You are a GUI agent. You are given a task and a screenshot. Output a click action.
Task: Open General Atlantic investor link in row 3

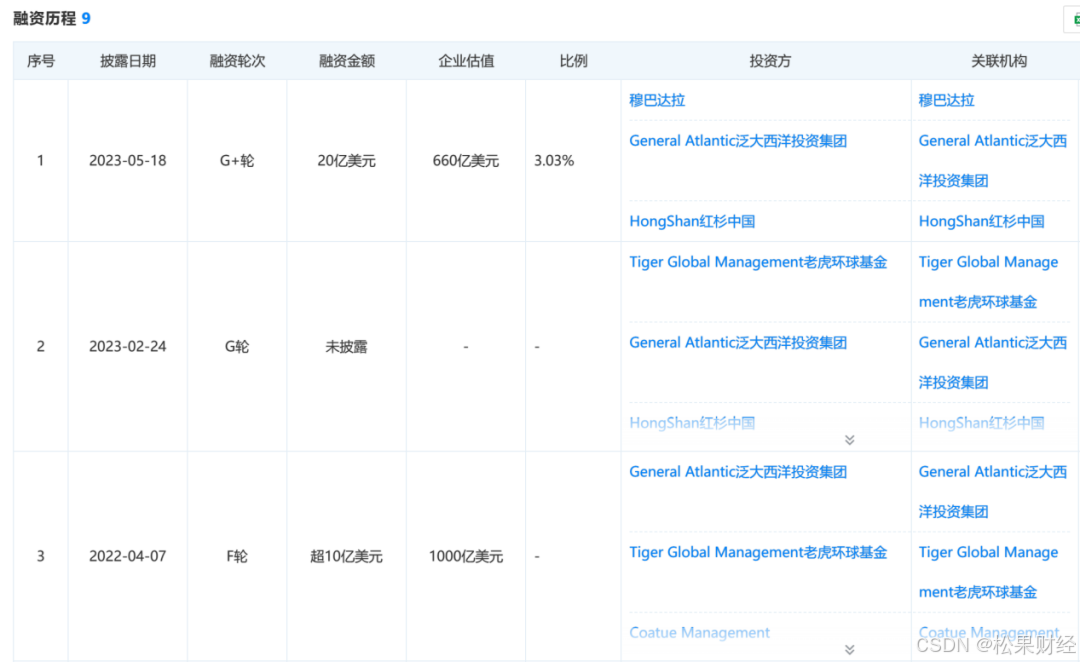coord(738,472)
